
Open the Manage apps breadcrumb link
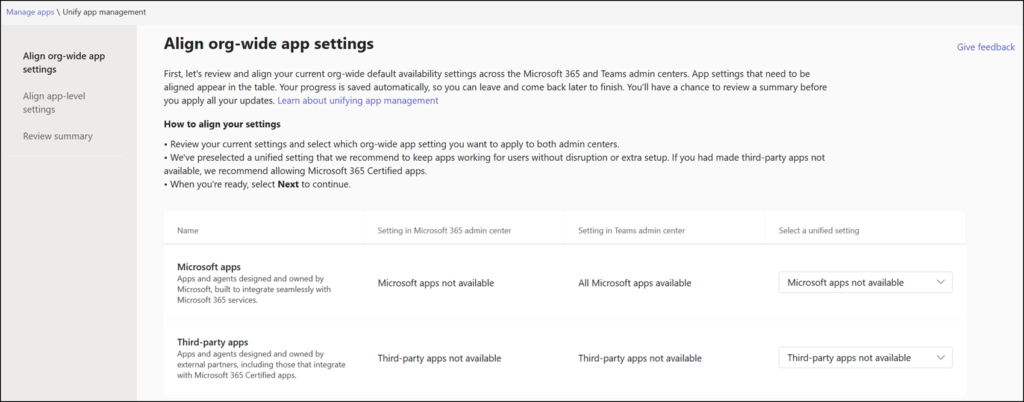(x=30, y=12)
